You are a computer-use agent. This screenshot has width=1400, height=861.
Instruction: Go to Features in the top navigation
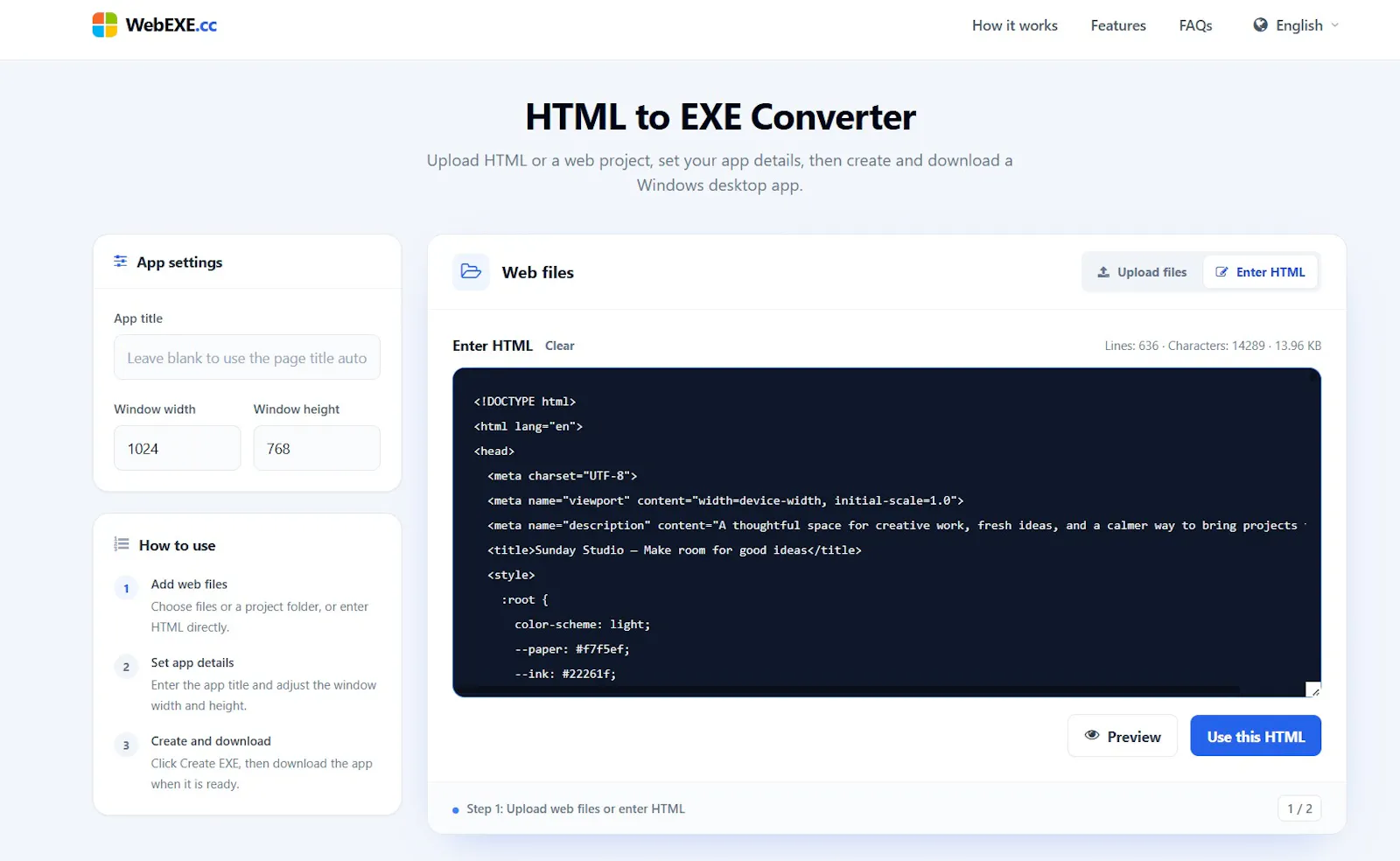pos(1118,25)
